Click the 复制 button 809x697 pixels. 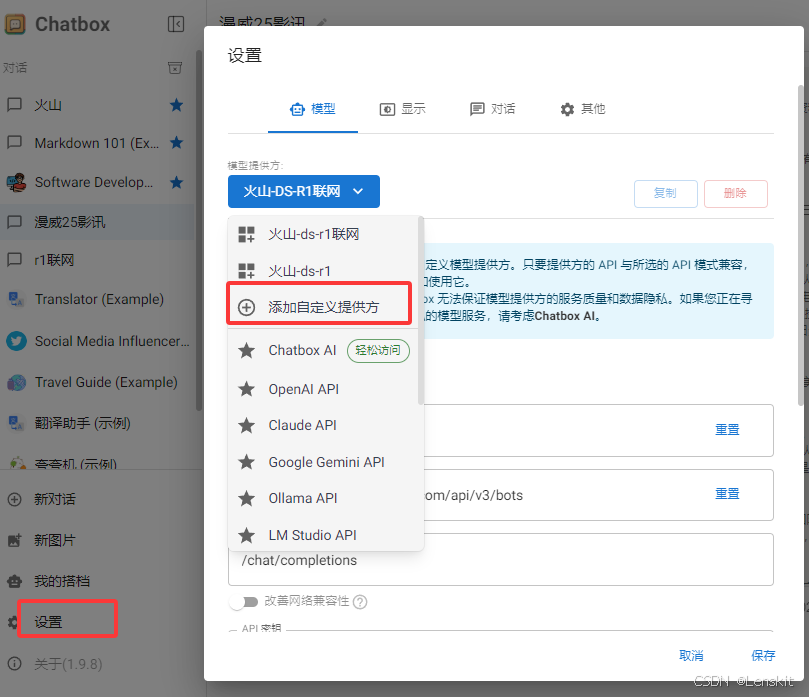coord(666,193)
